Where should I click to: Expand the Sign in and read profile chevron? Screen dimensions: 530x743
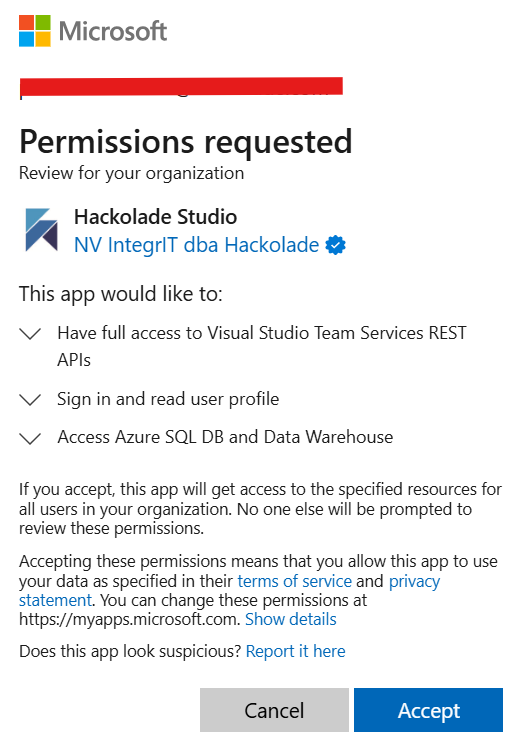click(30, 399)
